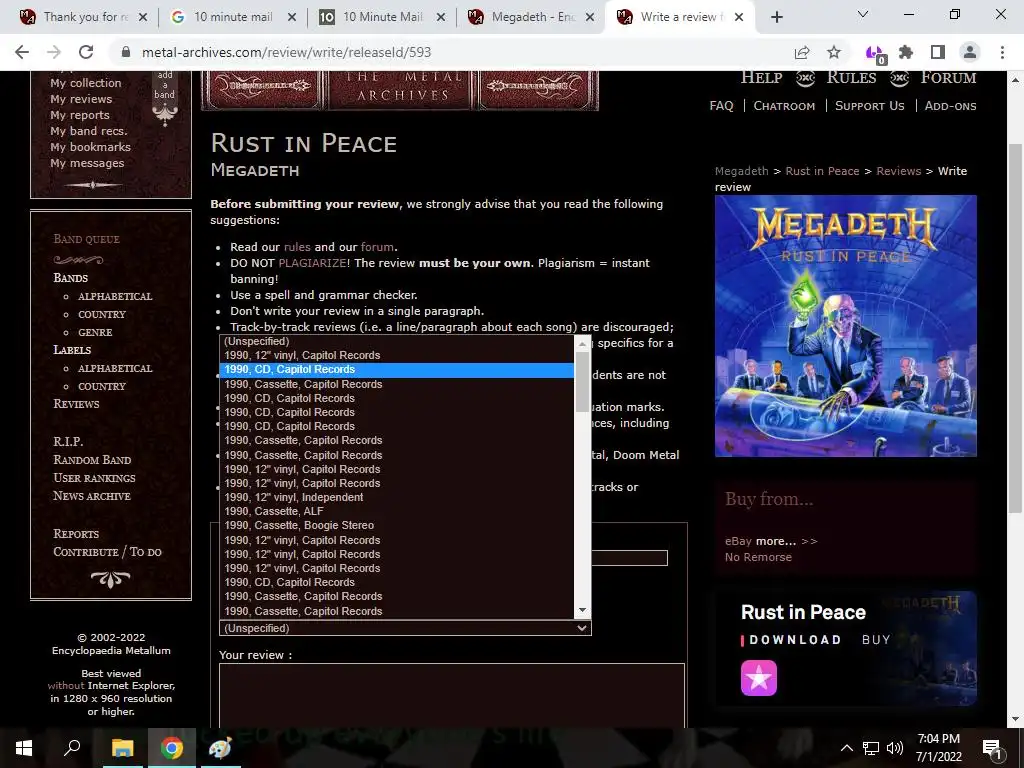This screenshot has width=1024, height=768.
Task: Open the Rules link in header
Action: [x=852, y=78]
